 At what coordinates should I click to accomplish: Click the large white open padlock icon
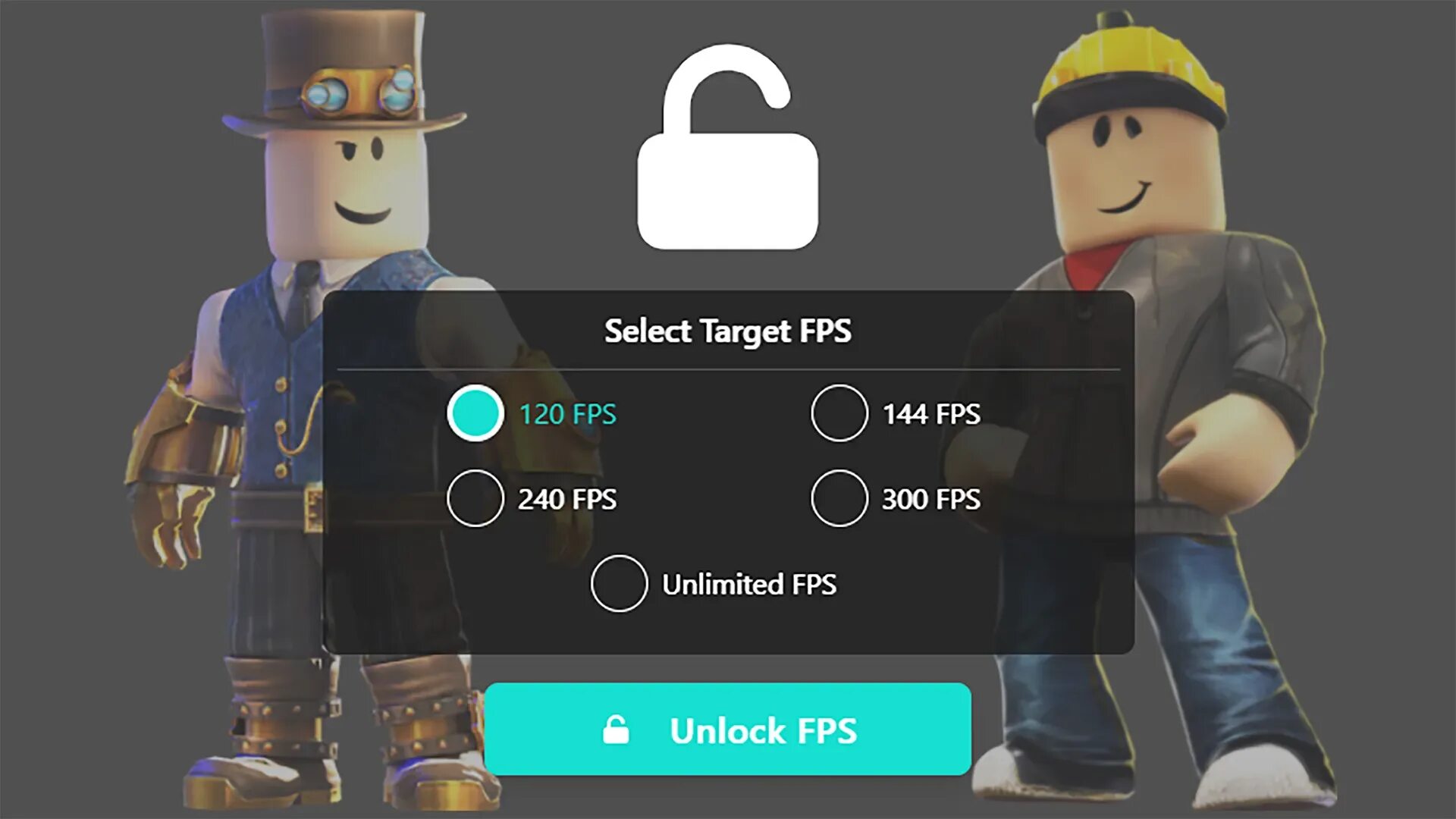(727, 147)
